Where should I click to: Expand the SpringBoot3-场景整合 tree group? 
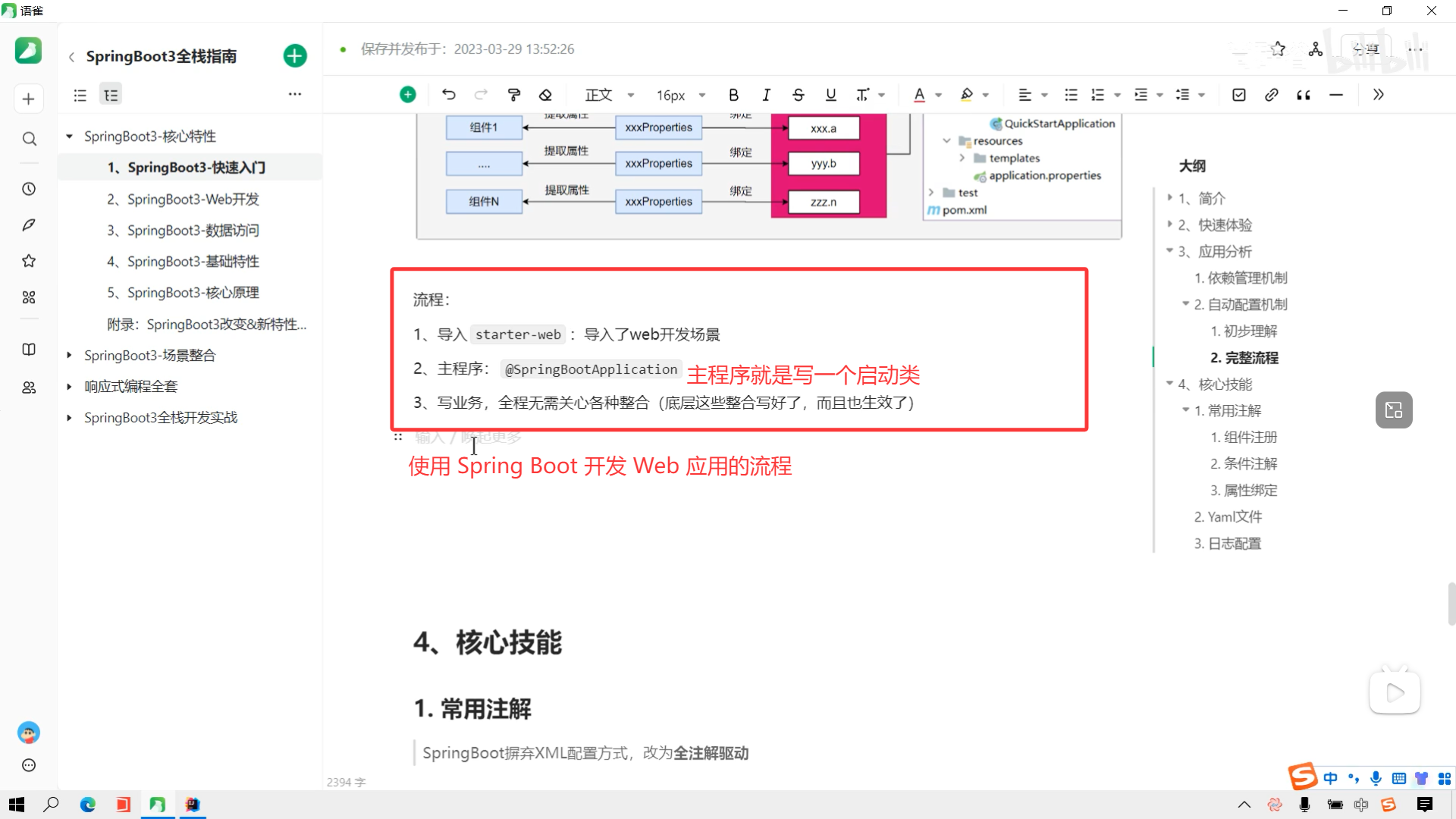pyautogui.click(x=69, y=355)
